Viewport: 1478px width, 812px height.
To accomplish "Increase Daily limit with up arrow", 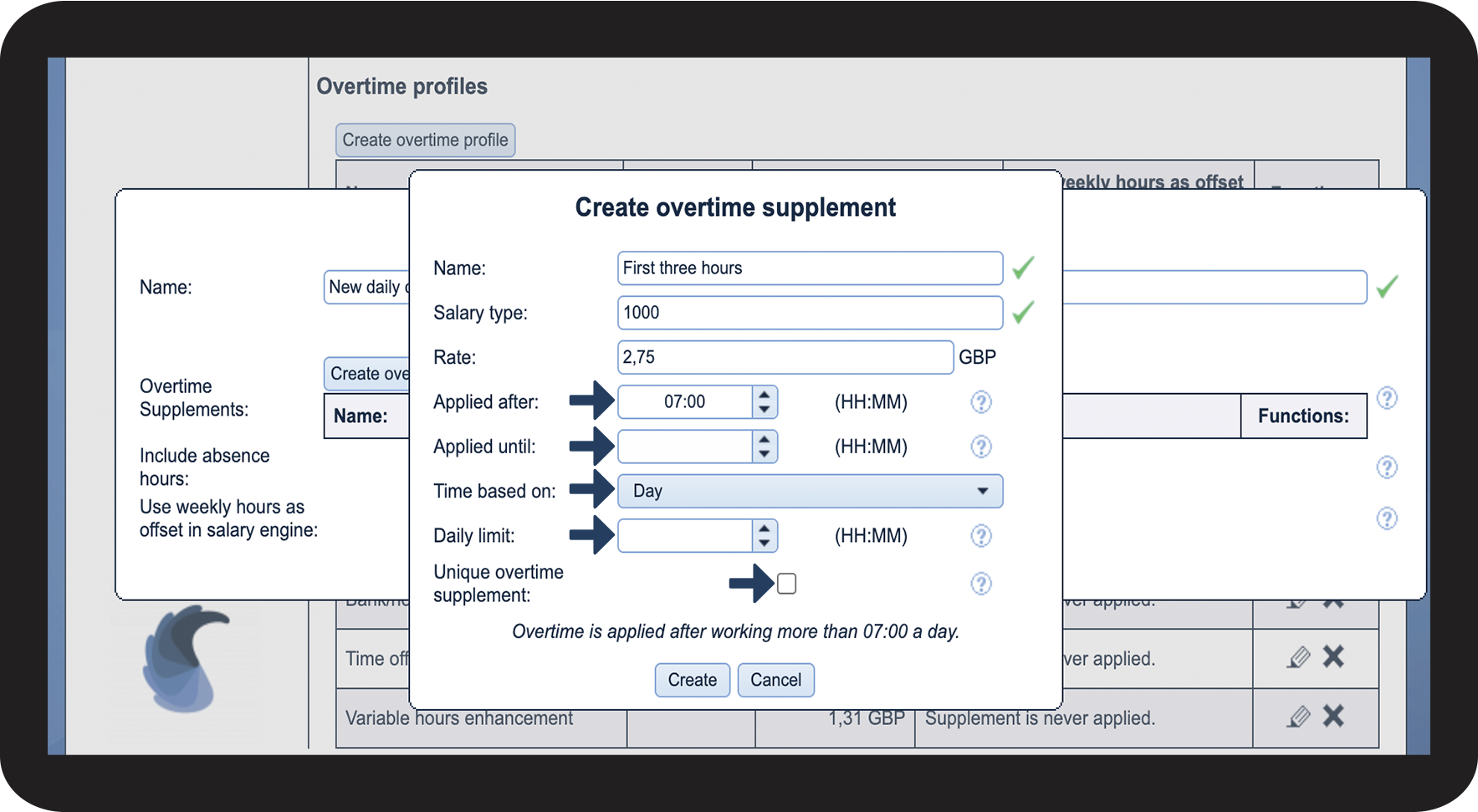I will pos(764,529).
